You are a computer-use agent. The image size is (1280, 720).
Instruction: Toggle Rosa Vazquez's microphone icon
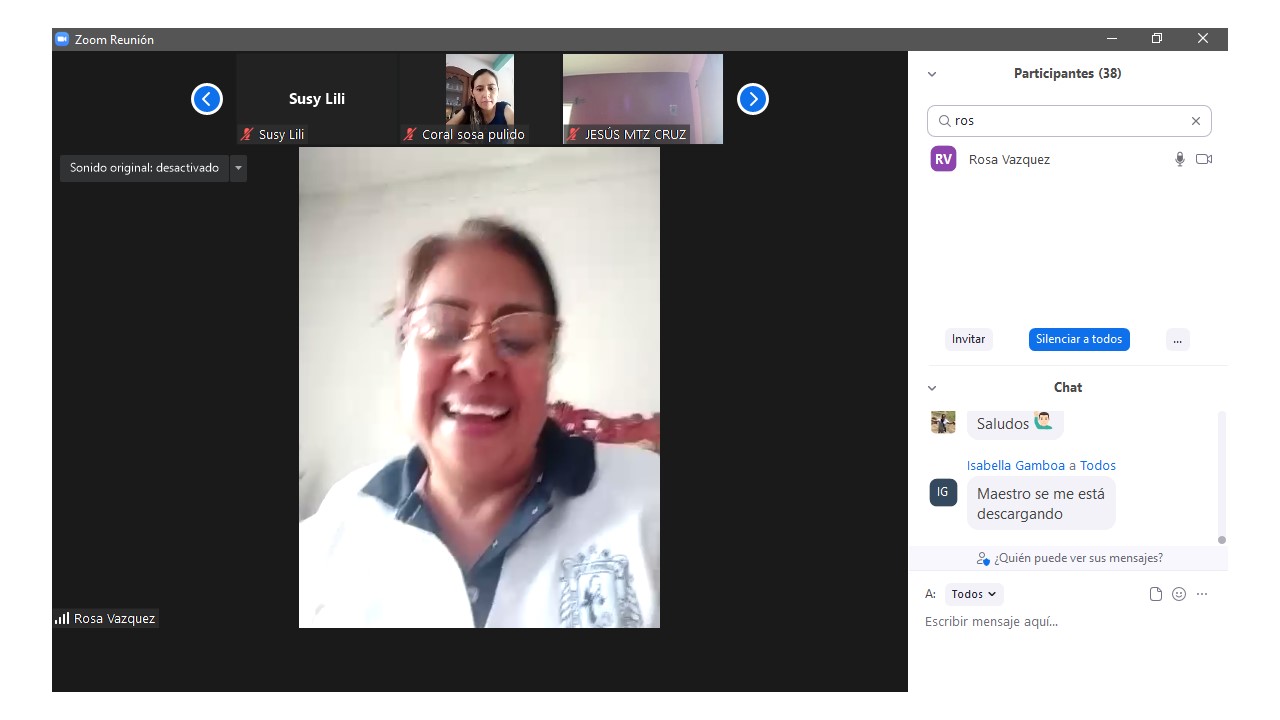[1180, 159]
